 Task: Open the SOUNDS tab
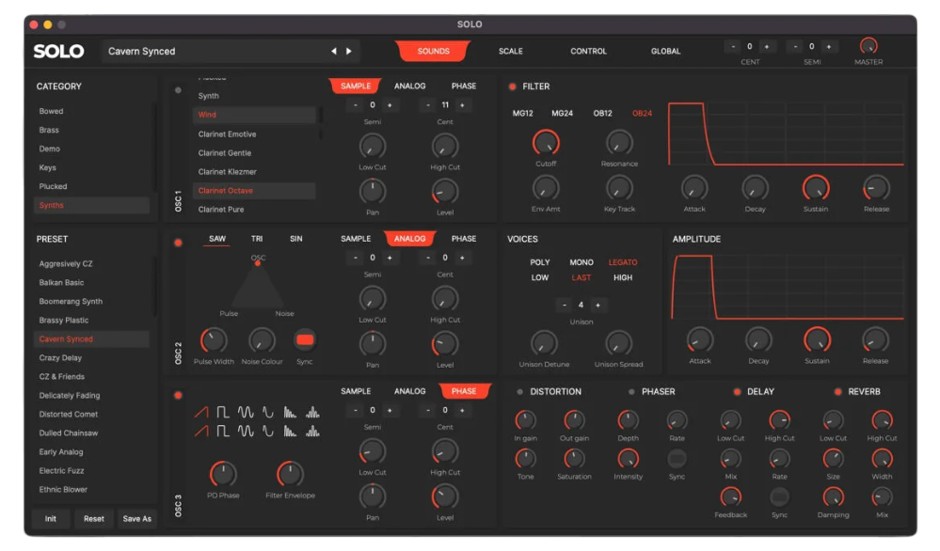pyautogui.click(x=433, y=52)
